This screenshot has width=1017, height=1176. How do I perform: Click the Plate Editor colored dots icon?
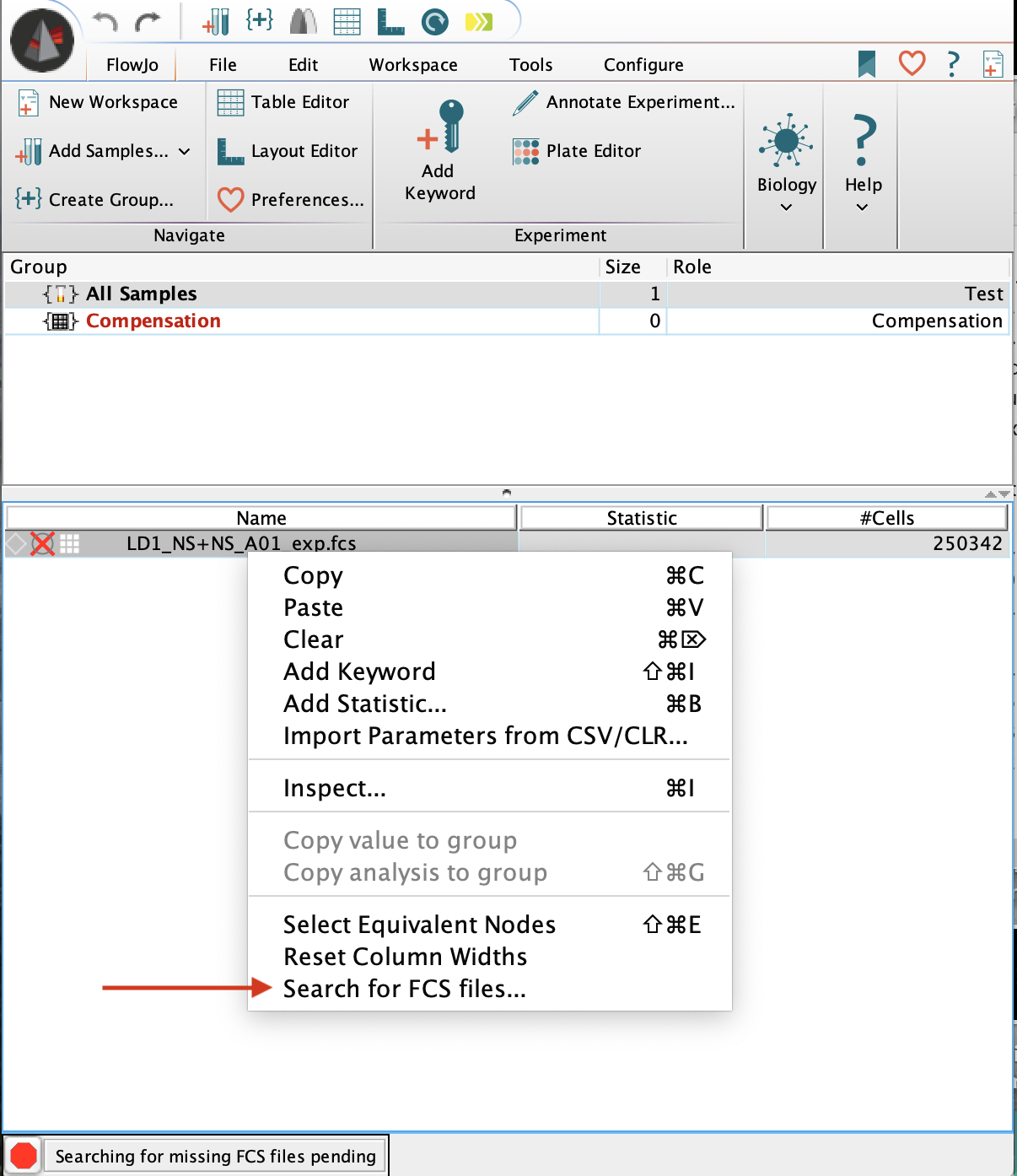pos(526,152)
